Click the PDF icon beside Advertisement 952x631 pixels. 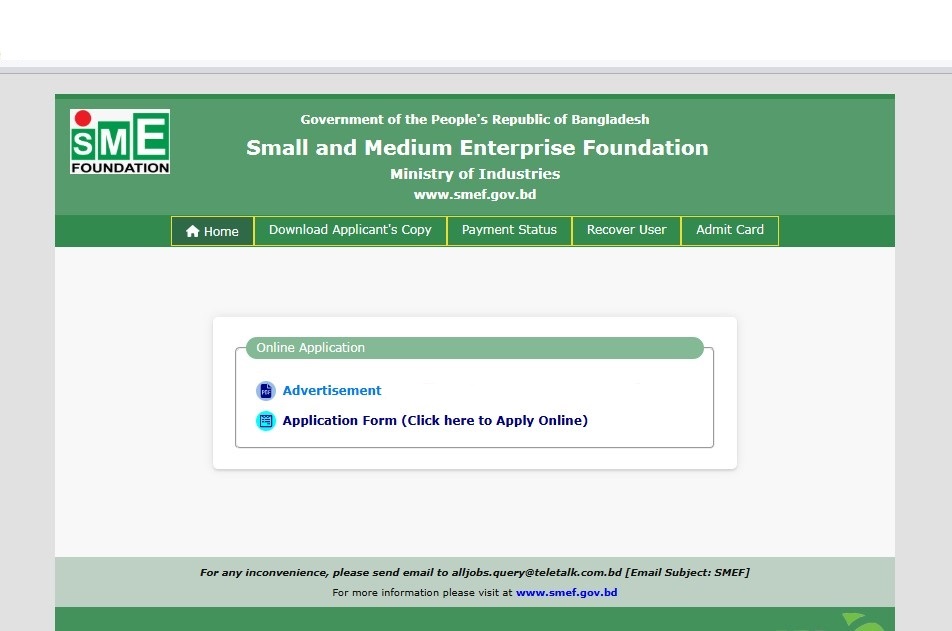pyautogui.click(x=266, y=391)
